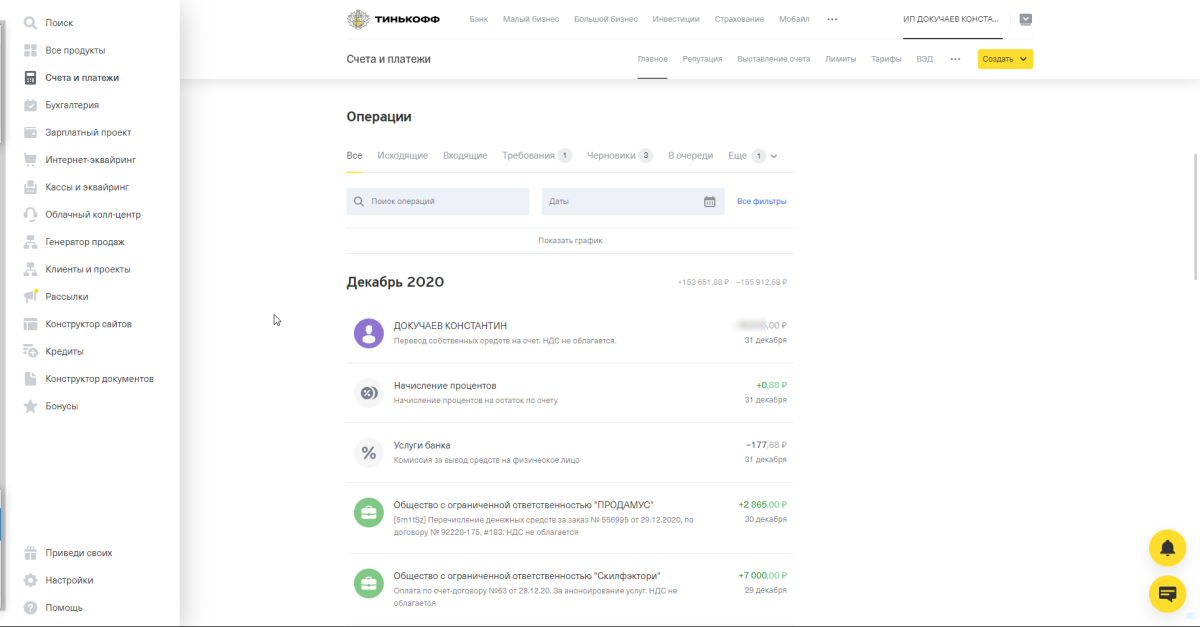Expand the Еще operations tab dropdown
Screen dimensions: 1200x627
pos(753,156)
